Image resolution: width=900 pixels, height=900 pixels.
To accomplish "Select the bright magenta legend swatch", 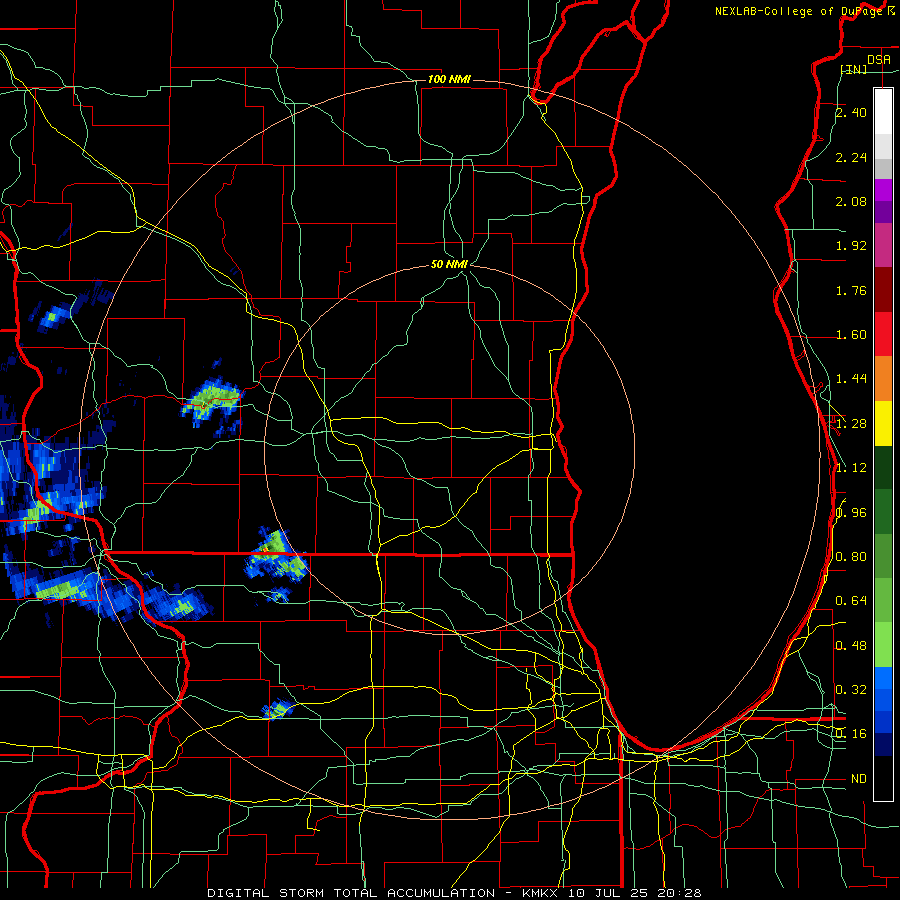I will click(x=883, y=190).
